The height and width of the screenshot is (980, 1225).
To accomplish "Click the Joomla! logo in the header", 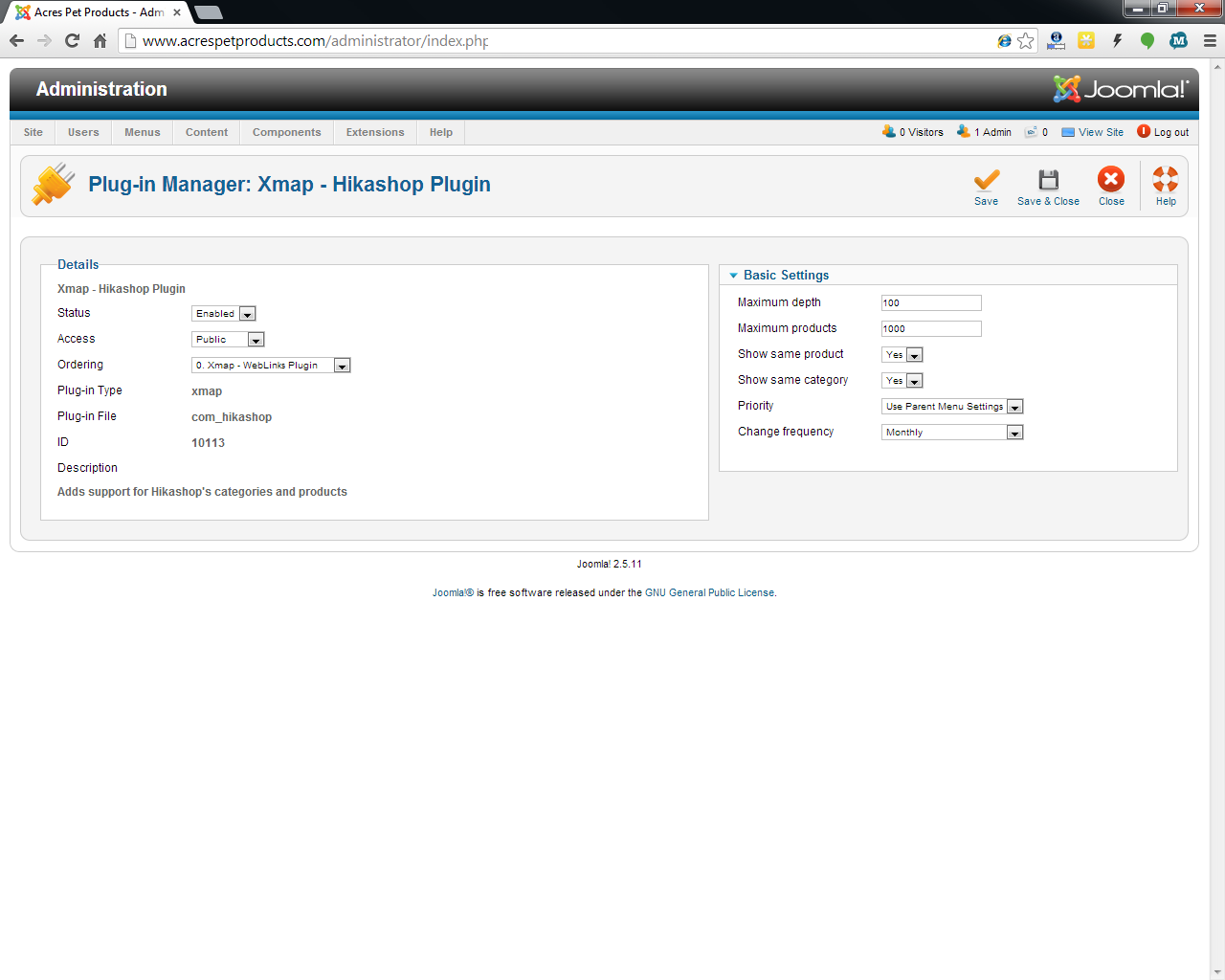I will (x=1121, y=89).
